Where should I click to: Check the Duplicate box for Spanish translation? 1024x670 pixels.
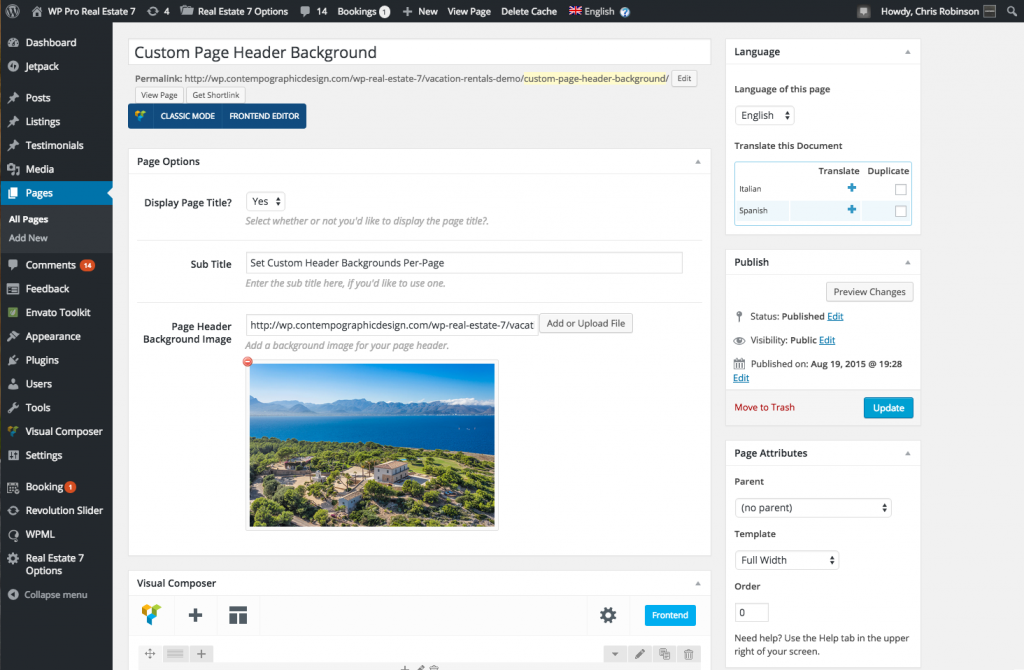[902, 211]
